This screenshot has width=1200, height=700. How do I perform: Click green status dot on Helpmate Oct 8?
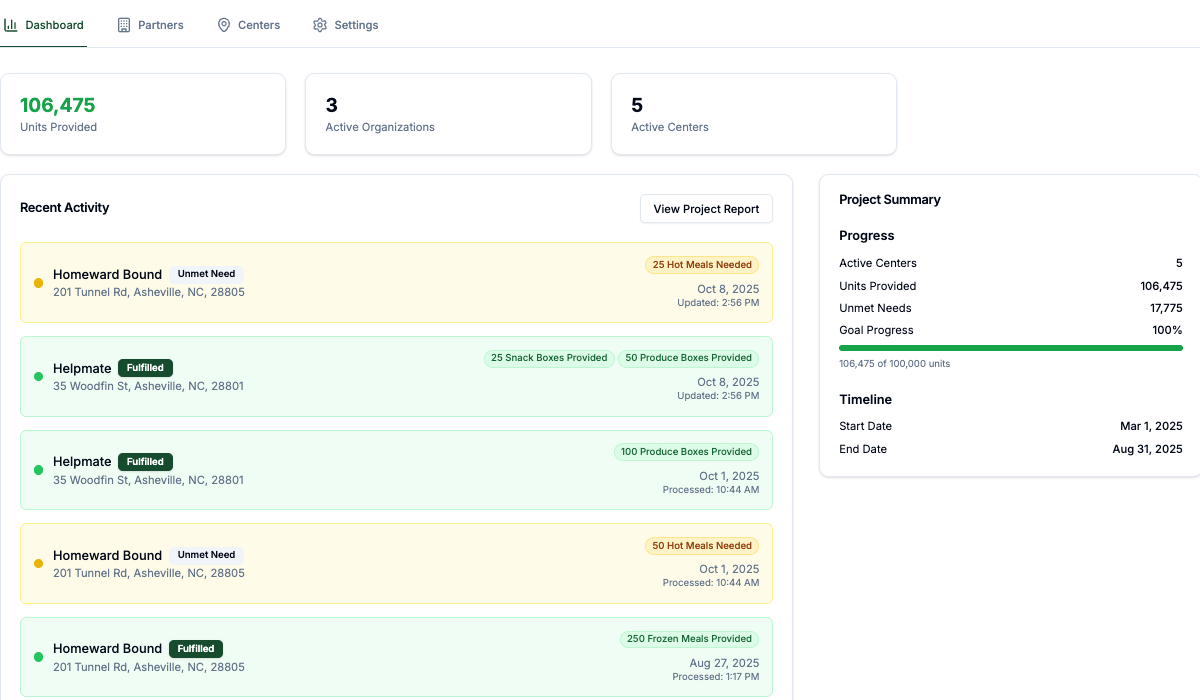click(38, 377)
